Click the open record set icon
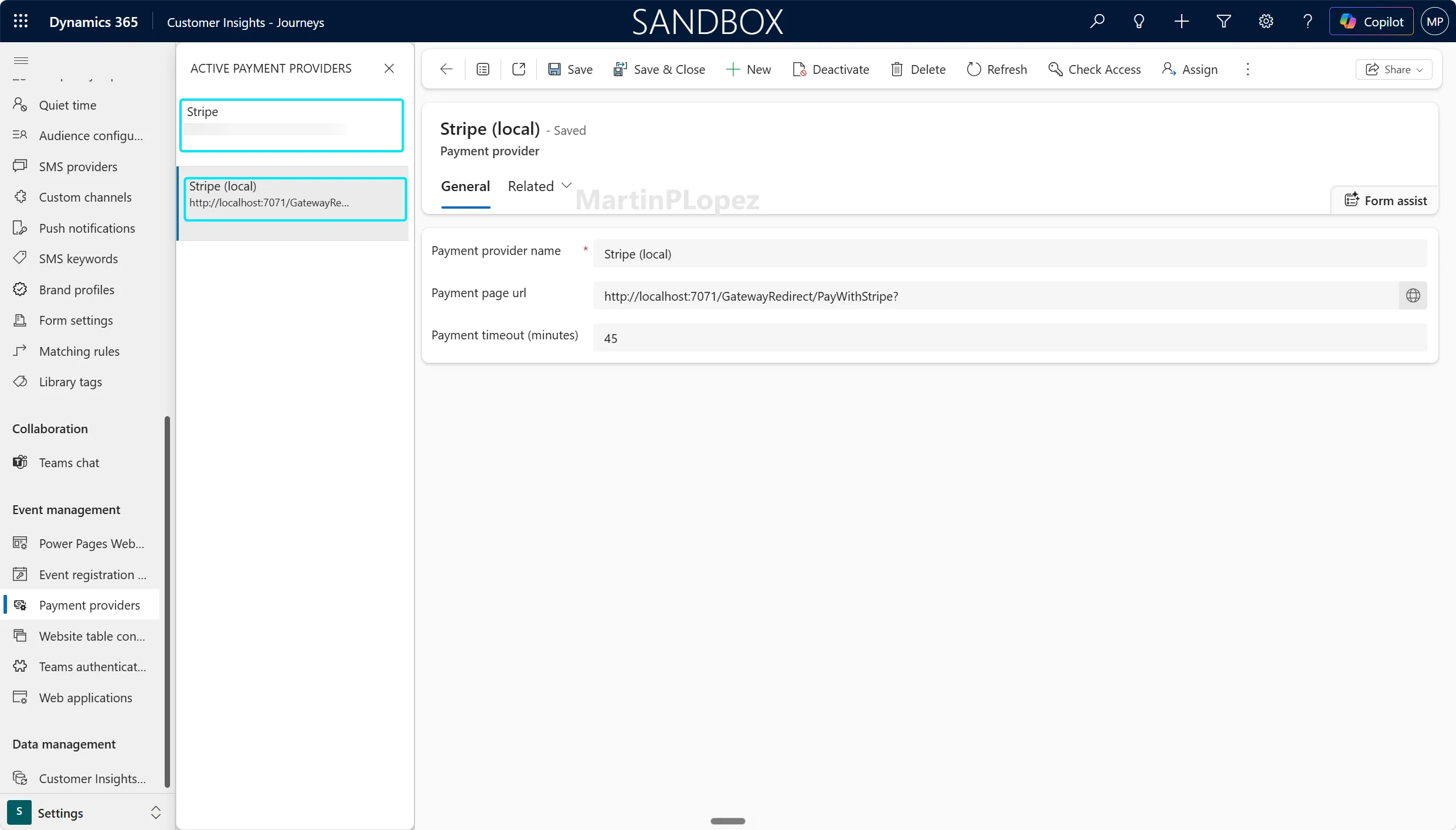The width and height of the screenshot is (1456, 830). point(483,69)
